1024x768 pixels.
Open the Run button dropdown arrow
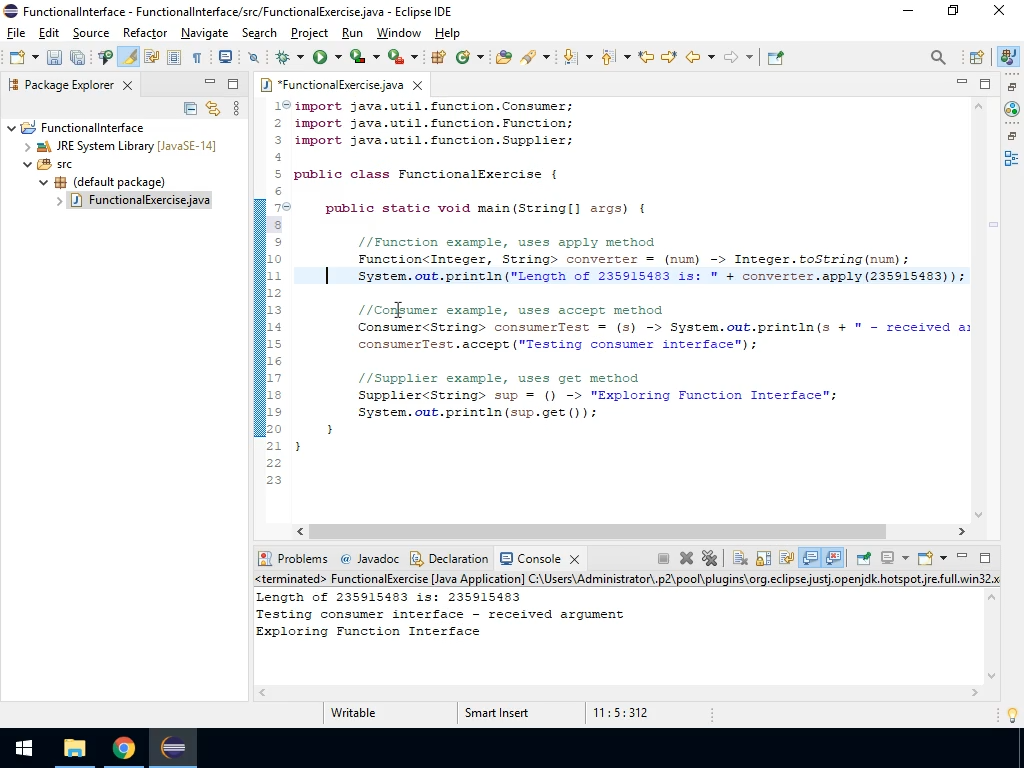pos(337,57)
